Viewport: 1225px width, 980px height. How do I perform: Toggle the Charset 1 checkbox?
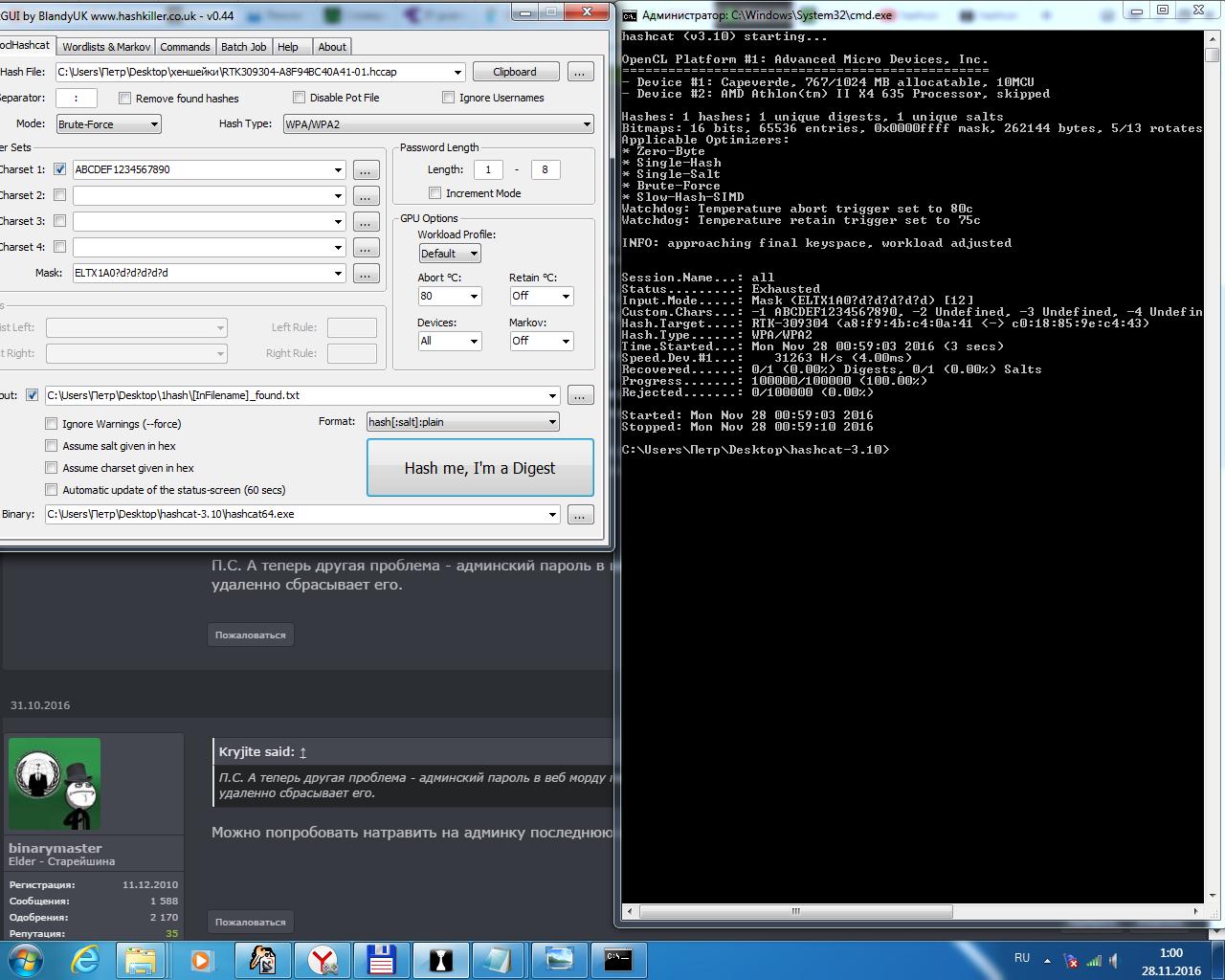coord(59,169)
